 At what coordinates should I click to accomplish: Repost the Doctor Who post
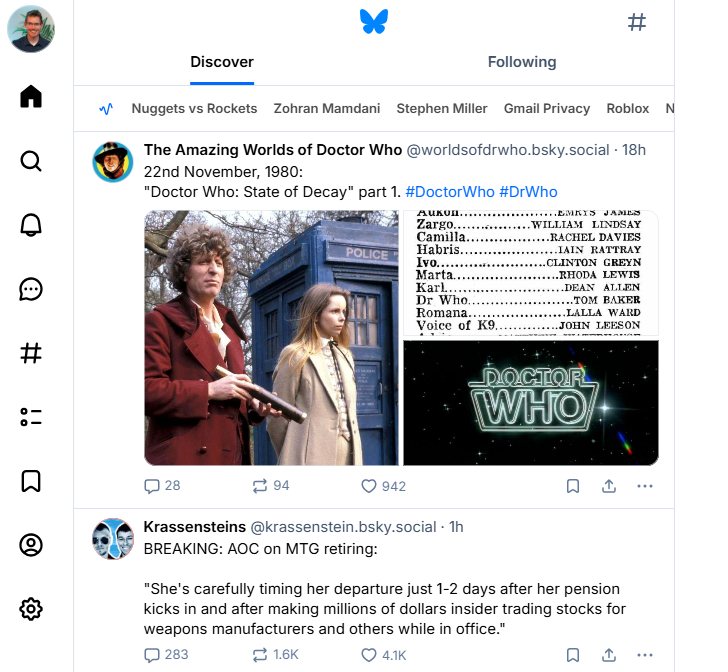pos(260,486)
